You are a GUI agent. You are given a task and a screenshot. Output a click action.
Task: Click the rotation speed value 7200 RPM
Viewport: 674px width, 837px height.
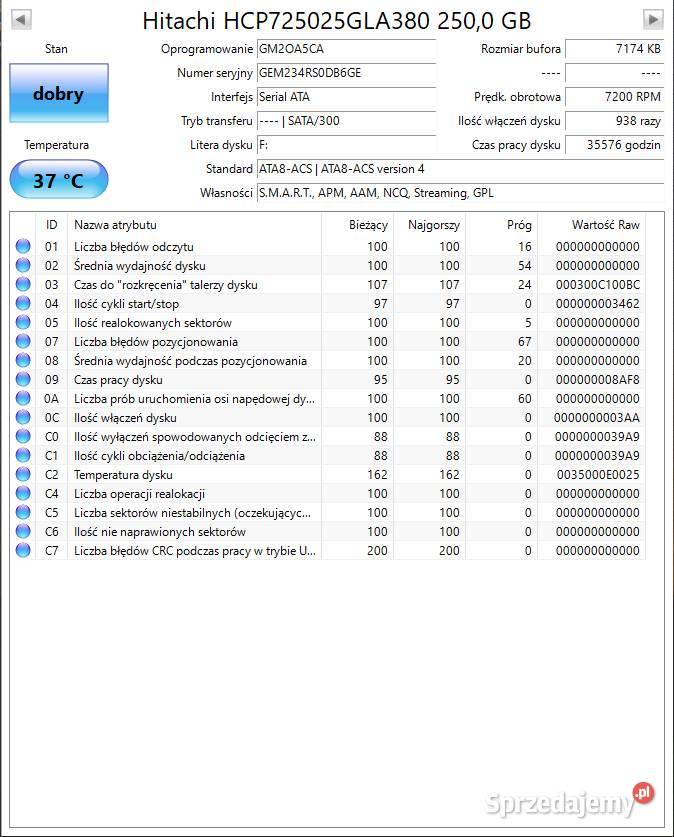click(x=614, y=97)
